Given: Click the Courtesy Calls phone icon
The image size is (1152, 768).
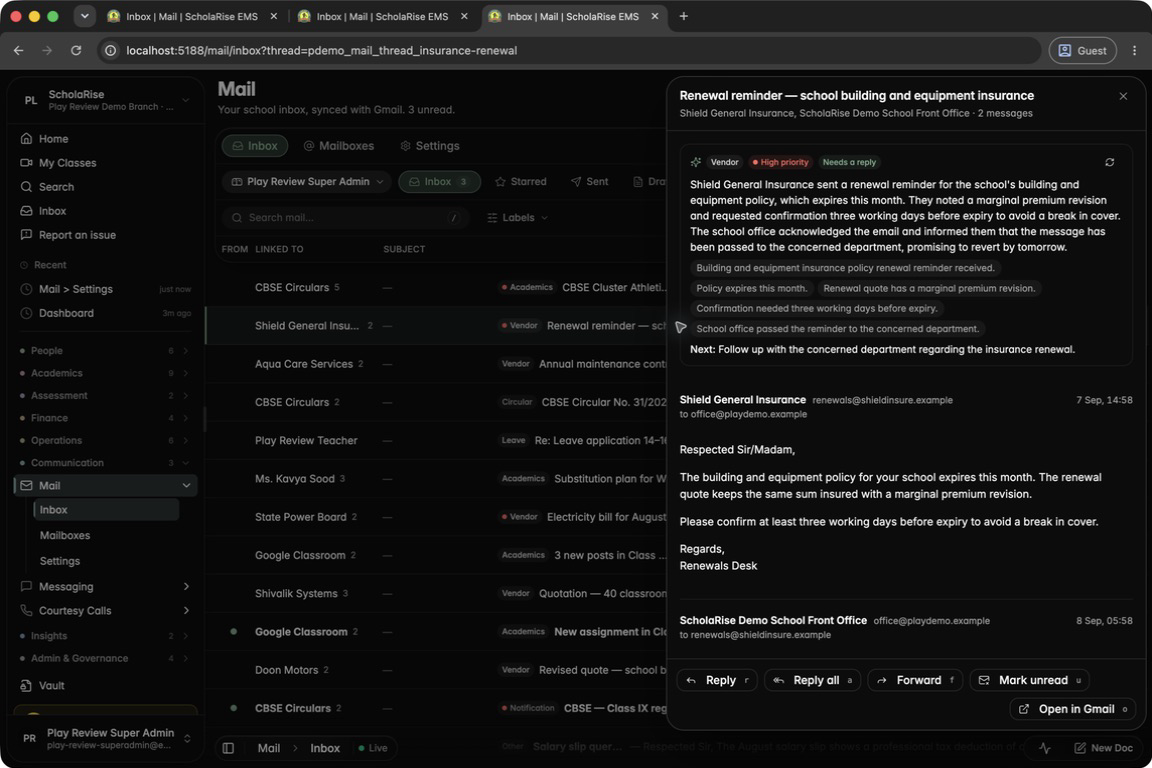Looking at the screenshot, I should click(26, 611).
